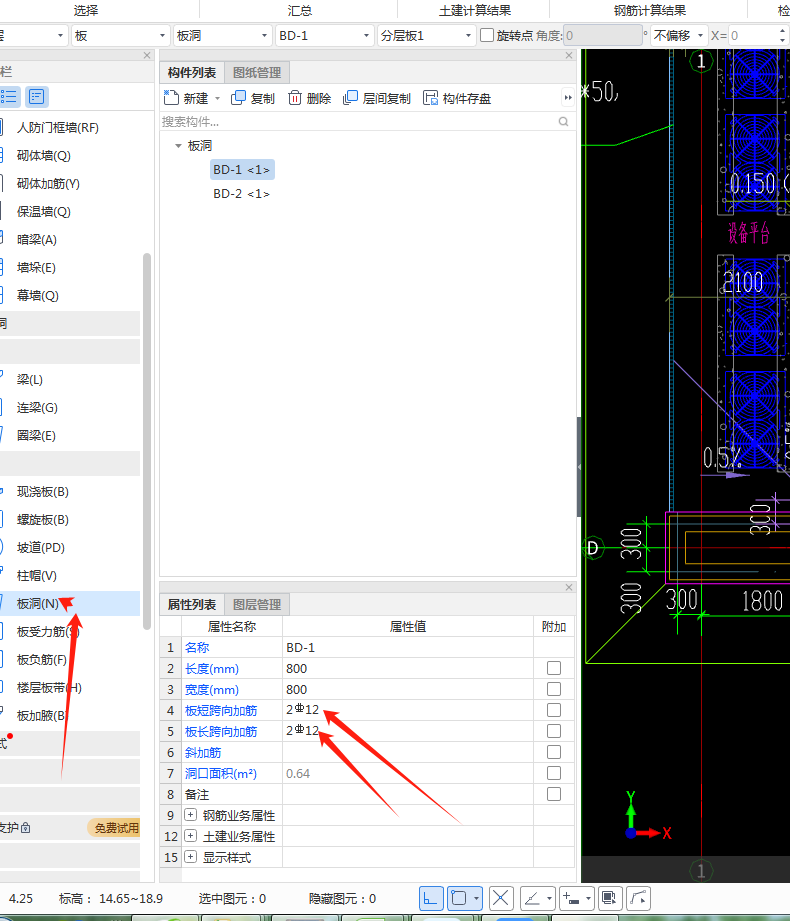Click the rectangle snap icon in status bar
790x921 pixels.
pos(459,898)
